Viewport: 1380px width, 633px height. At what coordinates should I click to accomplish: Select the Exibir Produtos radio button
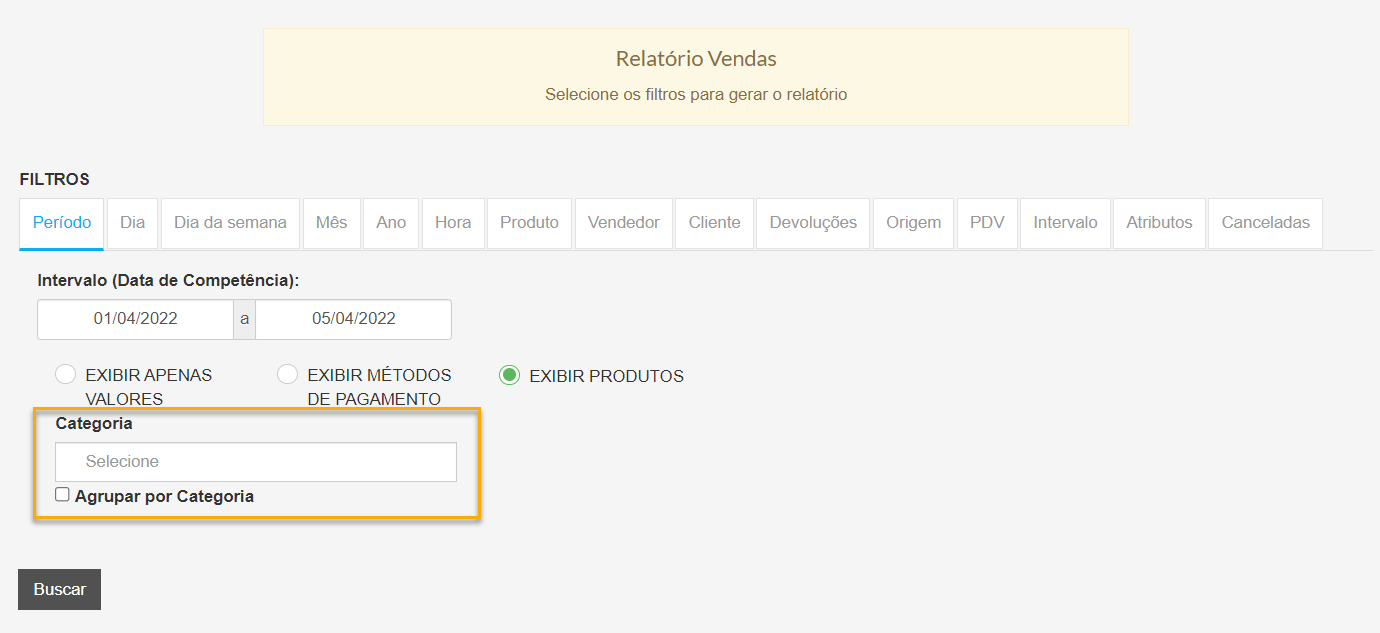[510, 376]
